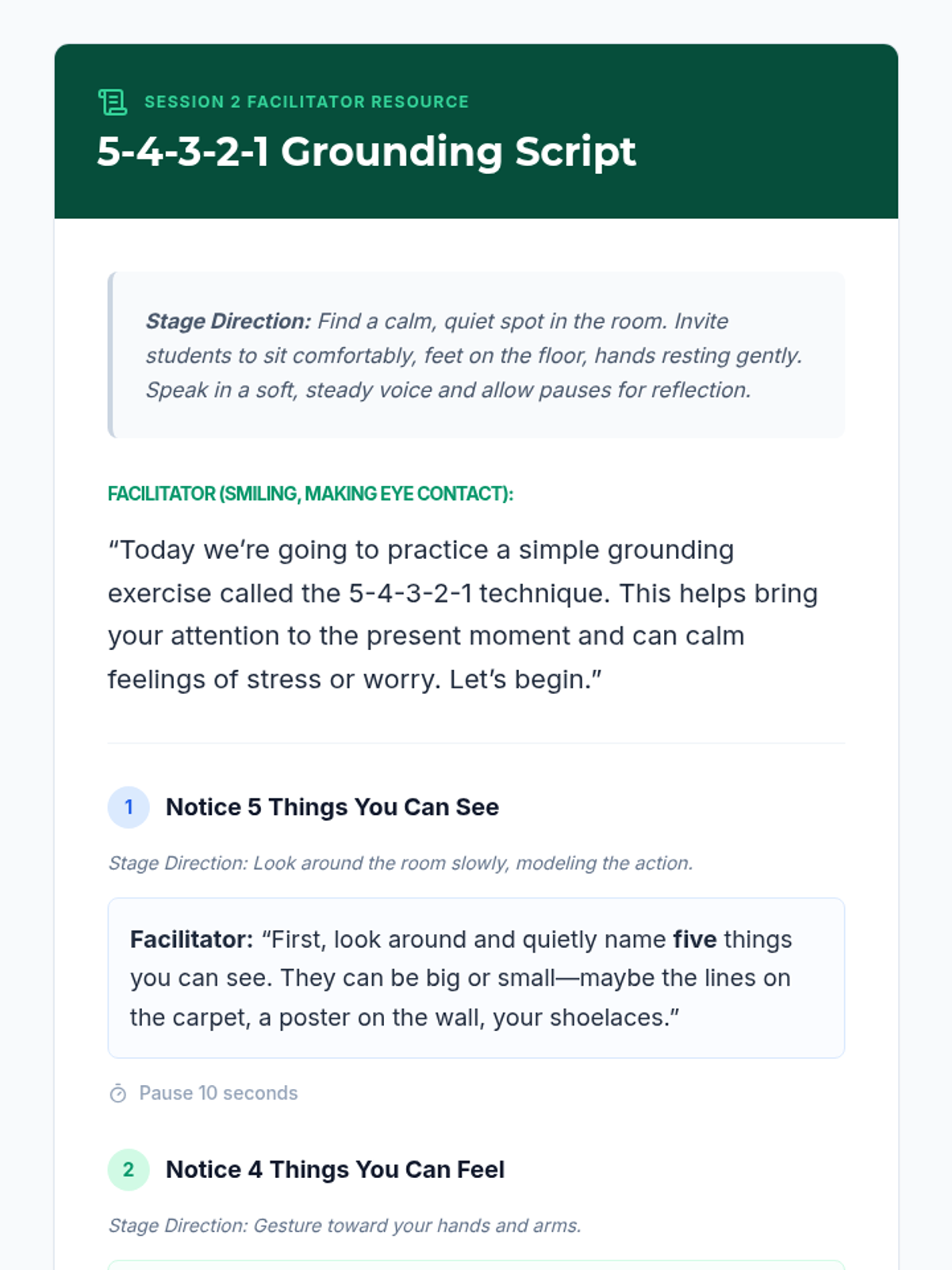The image size is (952, 1270).
Task: Click the Pause 10 seconds text
Action: pos(218,1093)
